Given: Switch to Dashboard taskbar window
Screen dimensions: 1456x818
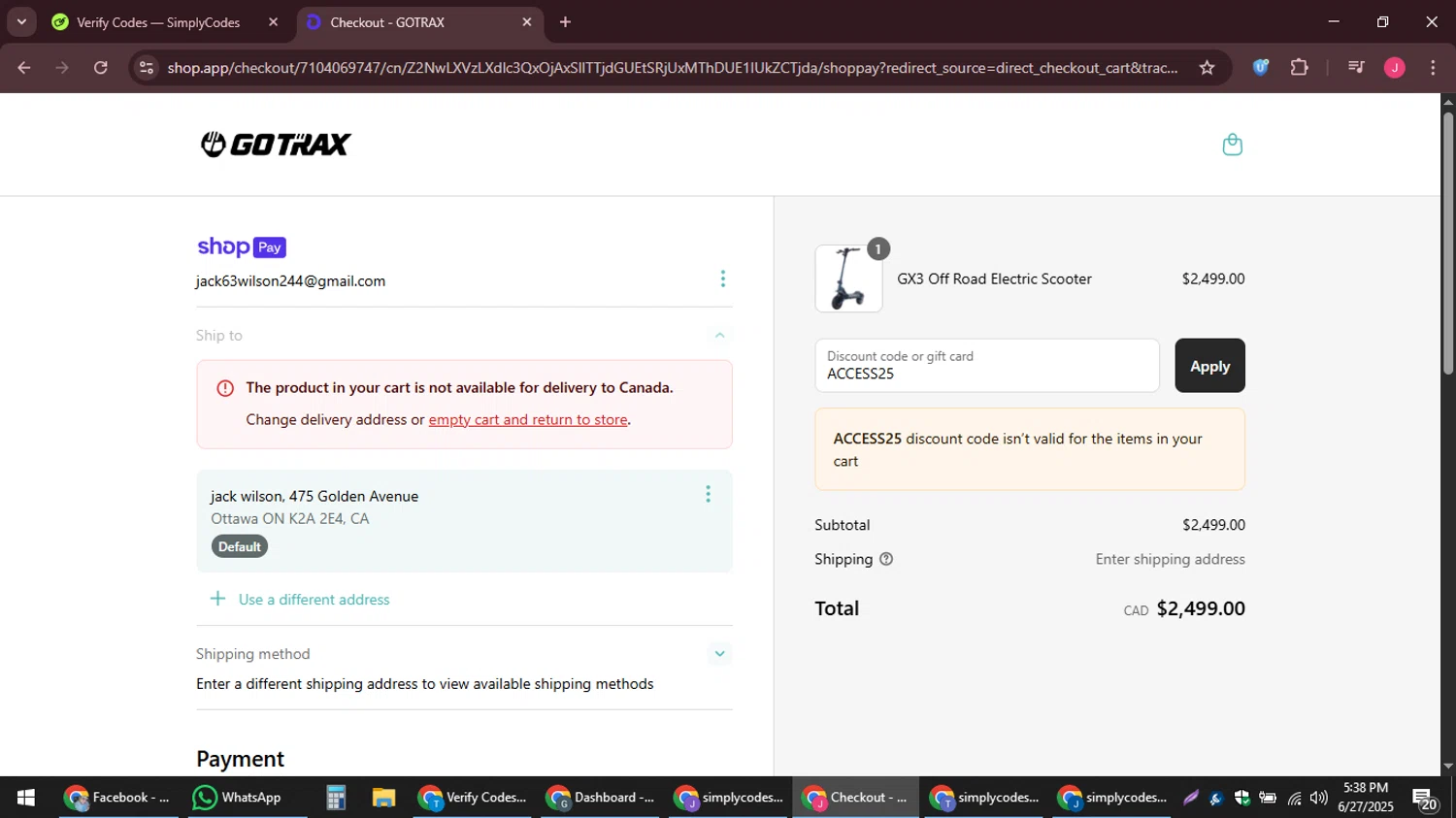Looking at the screenshot, I should click(601, 798).
